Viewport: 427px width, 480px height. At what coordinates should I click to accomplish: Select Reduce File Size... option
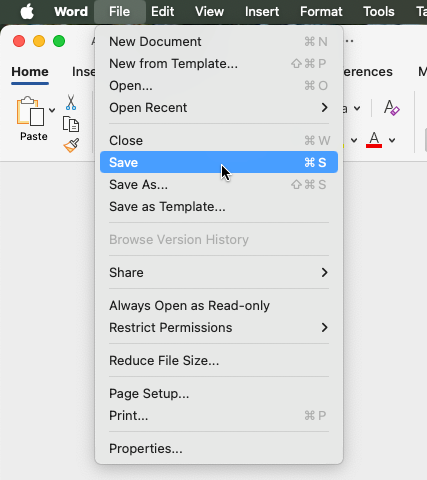pos(219,361)
